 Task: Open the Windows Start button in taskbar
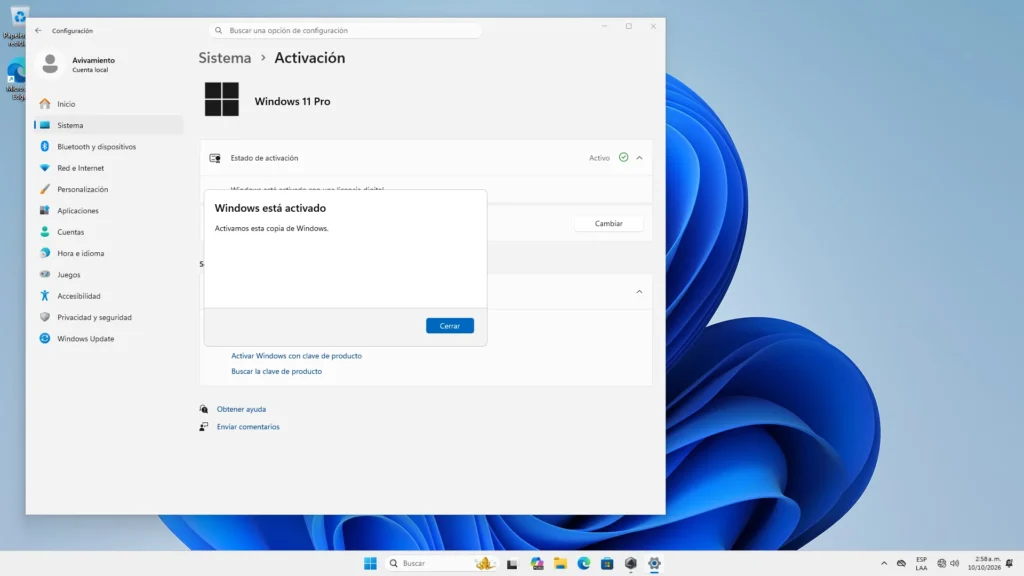pyautogui.click(x=370, y=563)
